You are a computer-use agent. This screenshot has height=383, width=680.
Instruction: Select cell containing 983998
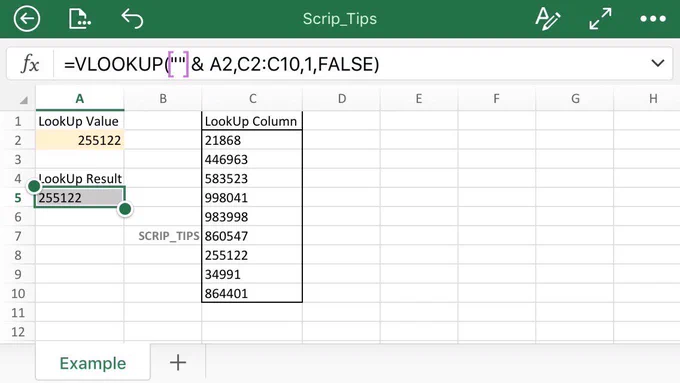(x=252, y=216)
